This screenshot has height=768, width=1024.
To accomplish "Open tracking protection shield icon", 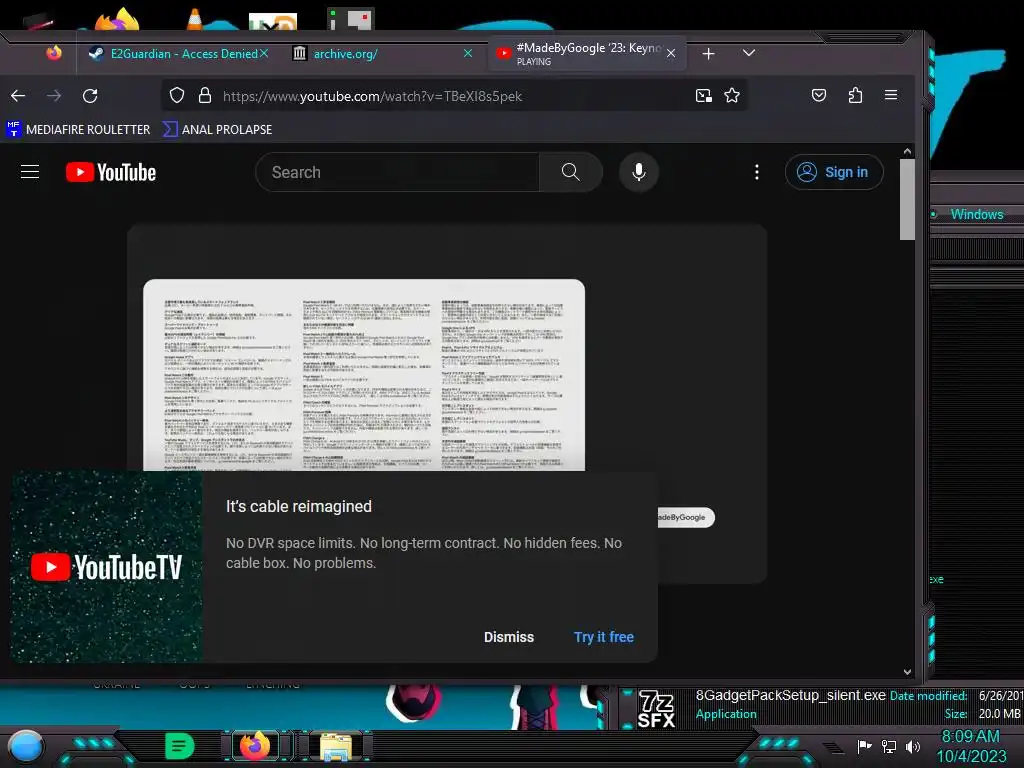I will 177,95.
